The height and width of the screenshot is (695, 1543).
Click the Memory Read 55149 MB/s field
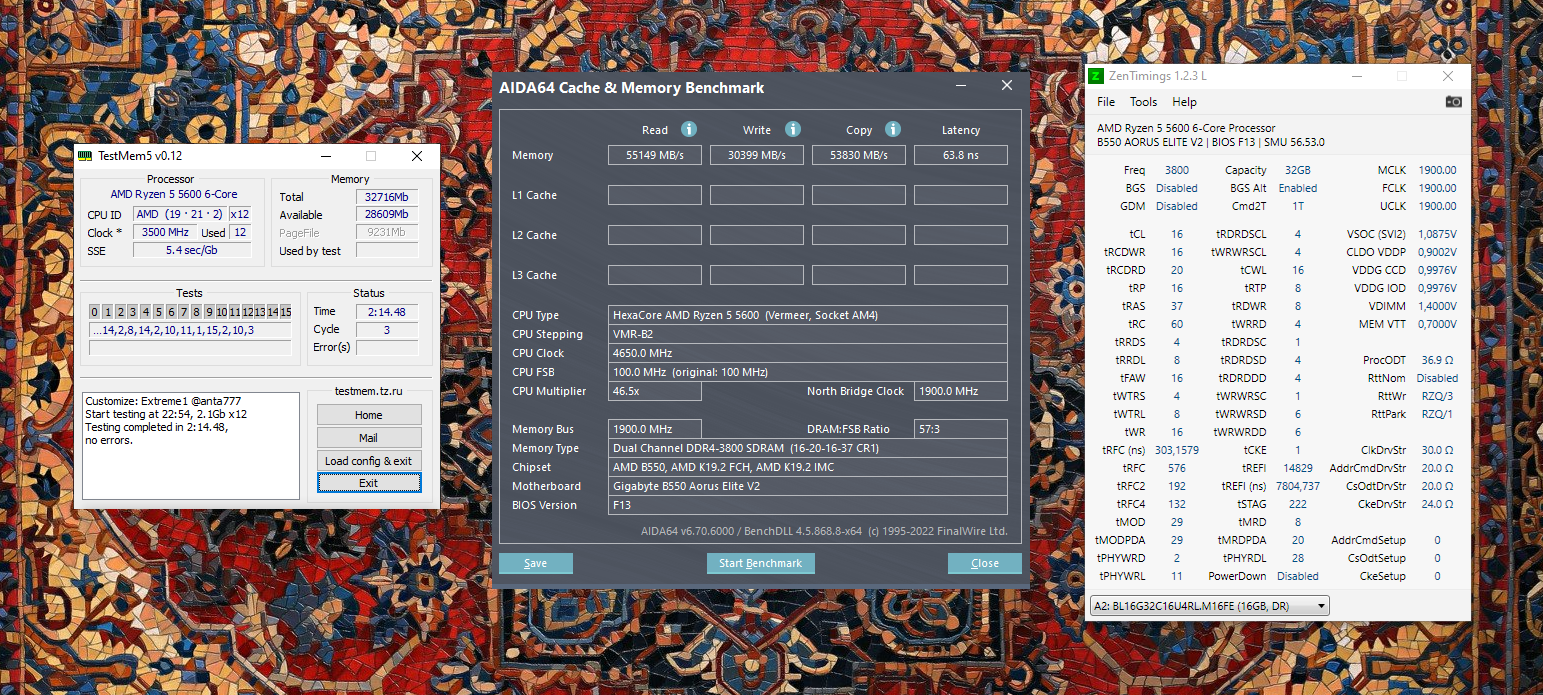(x=655, y=155)
